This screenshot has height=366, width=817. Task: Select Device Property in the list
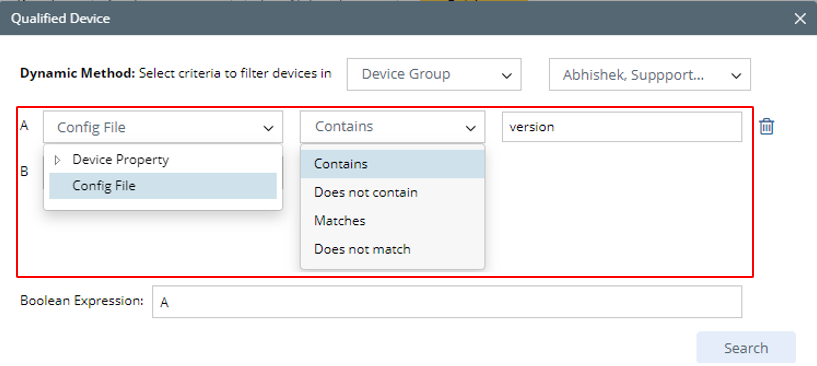tap(120, 160)
